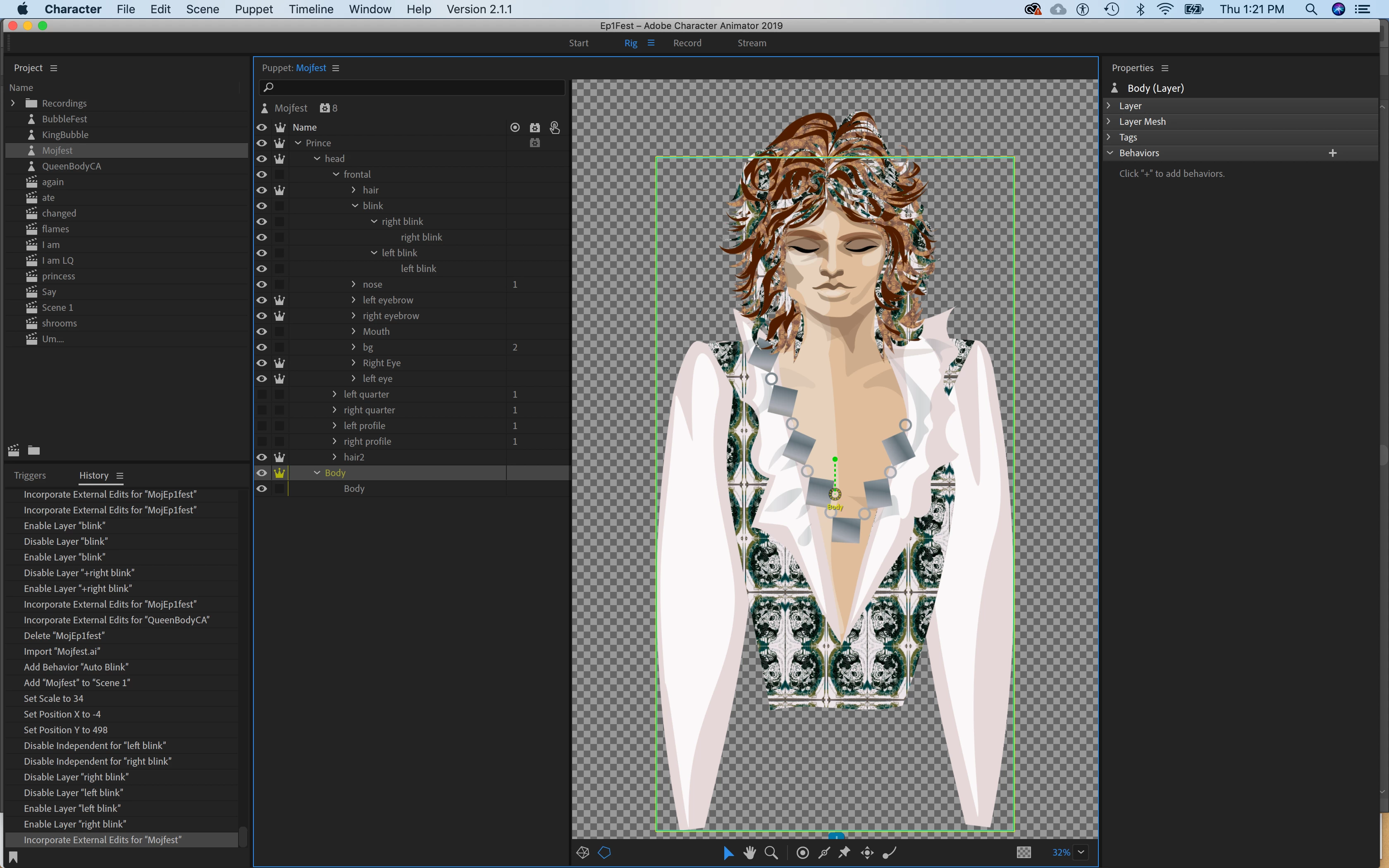Toggle mesh display icon
Screen dimensions: 1389x868
coord(582,852)
